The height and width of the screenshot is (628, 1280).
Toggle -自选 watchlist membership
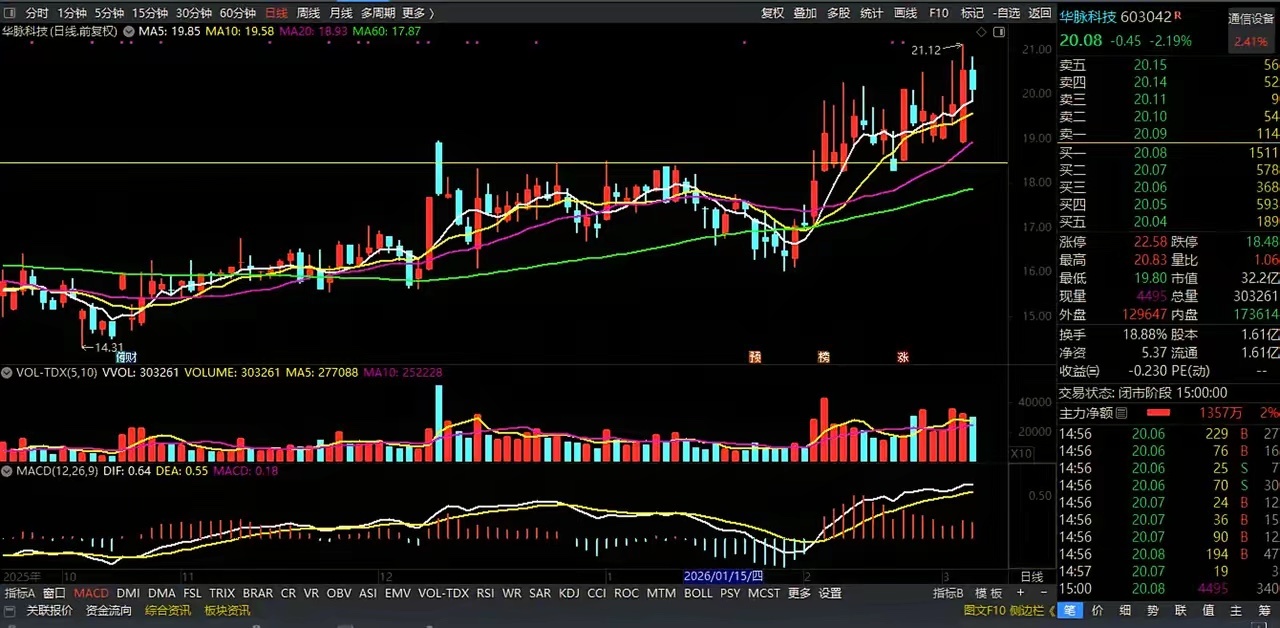point(1006,13)
